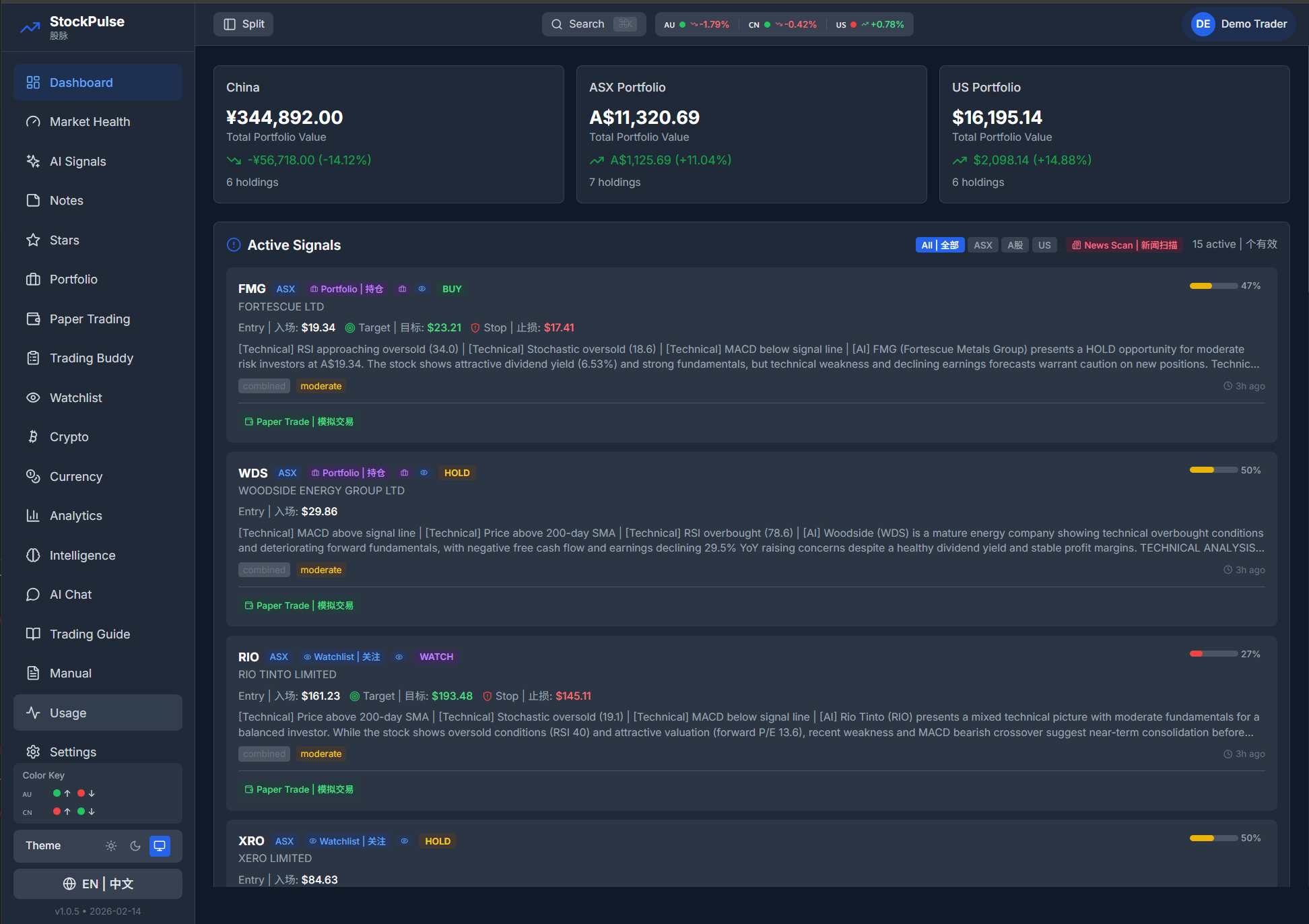The width and height of the screenshot is (1309, 924).
Task: Select Market Health in the sidebar
Action: tap(90, 121)
